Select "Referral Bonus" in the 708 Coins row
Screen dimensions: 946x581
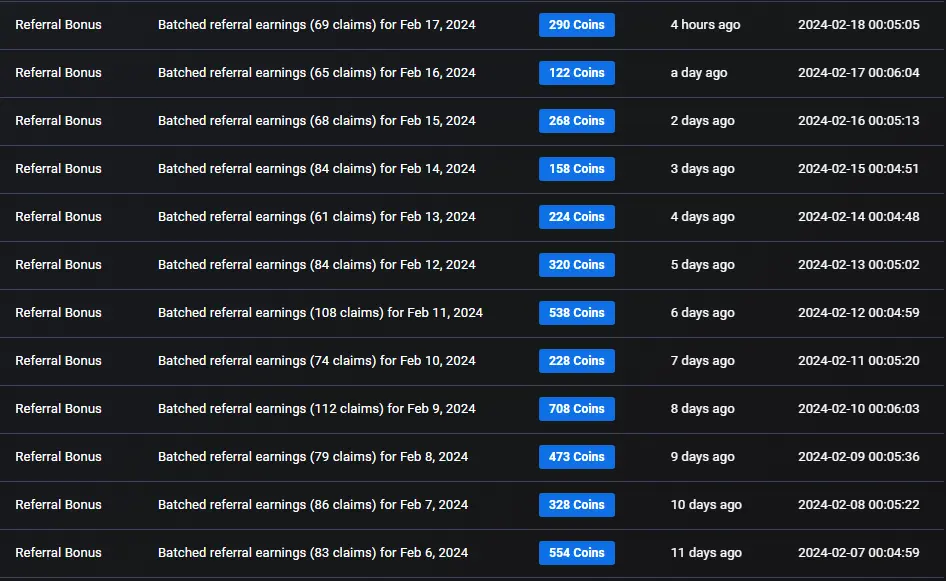(x=59, y=408)
